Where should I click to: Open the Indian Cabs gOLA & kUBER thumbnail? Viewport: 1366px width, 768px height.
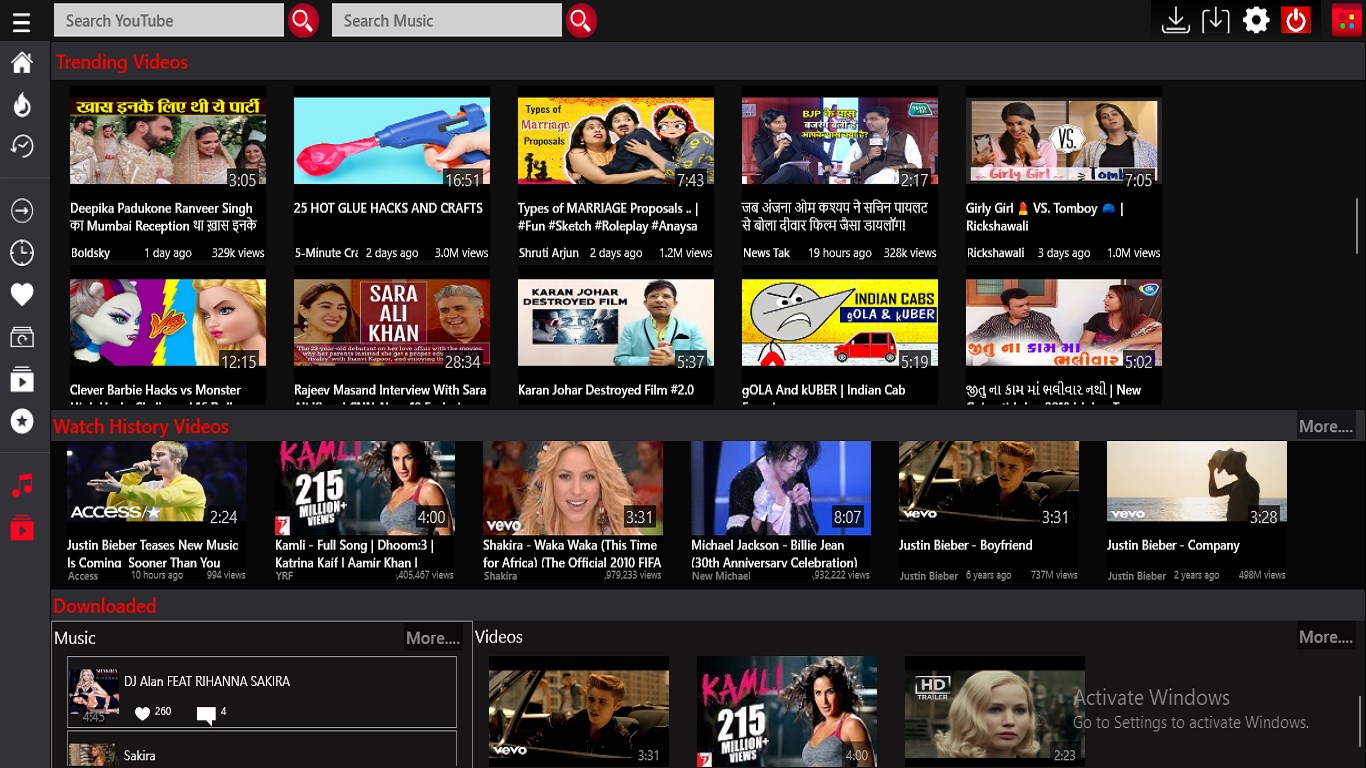tap(840, 323)
